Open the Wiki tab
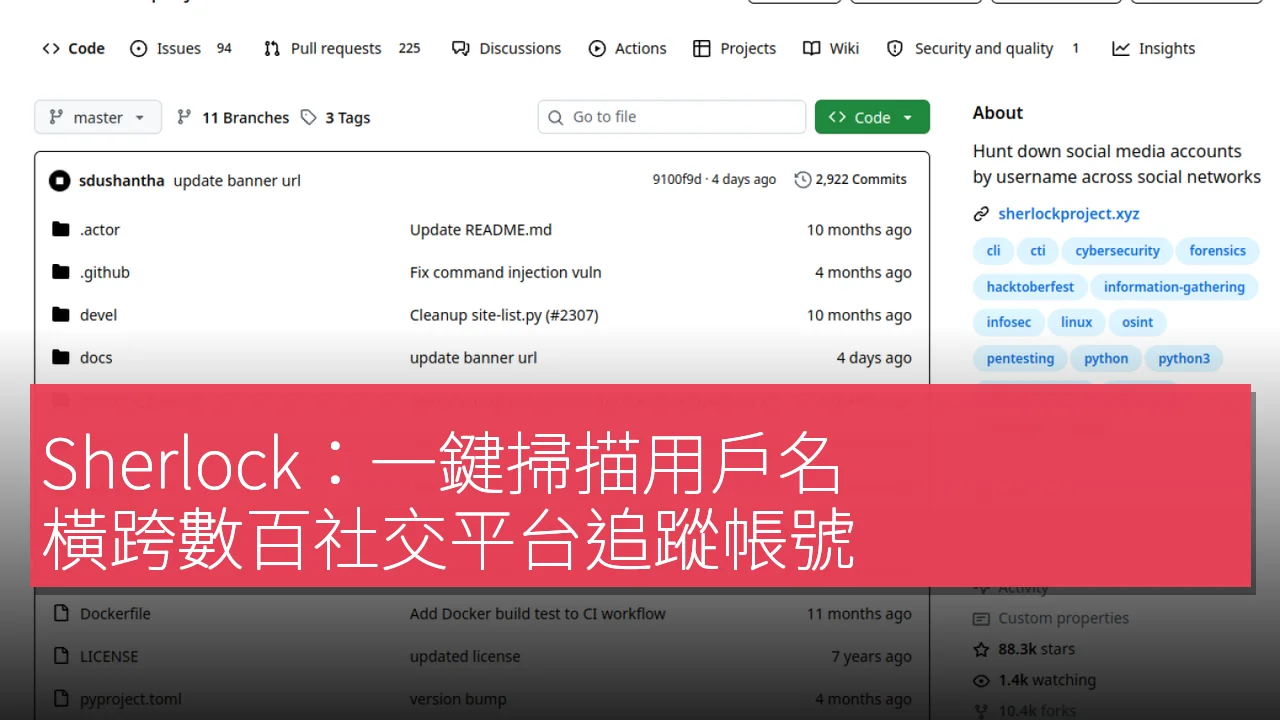The height and width of the screenshot is (720, 1280). (x=831, y=48)
